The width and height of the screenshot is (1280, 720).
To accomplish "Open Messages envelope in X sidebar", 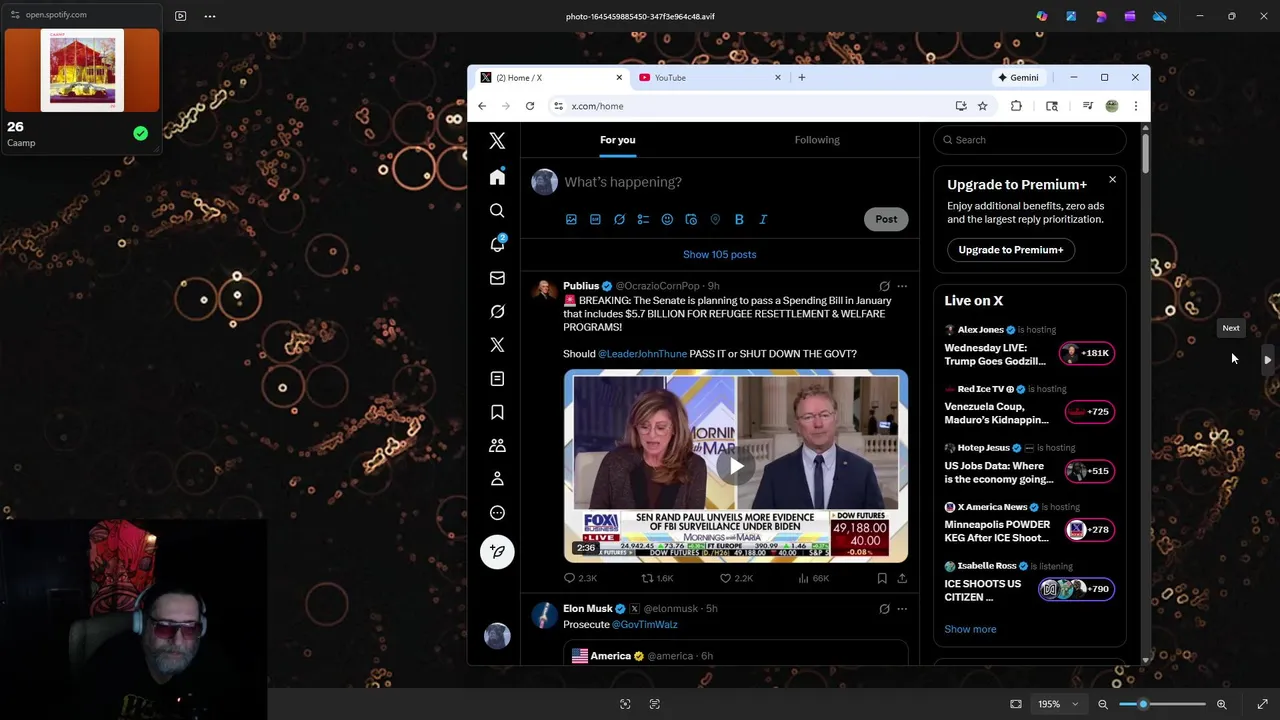I will (x=497, y=278).
